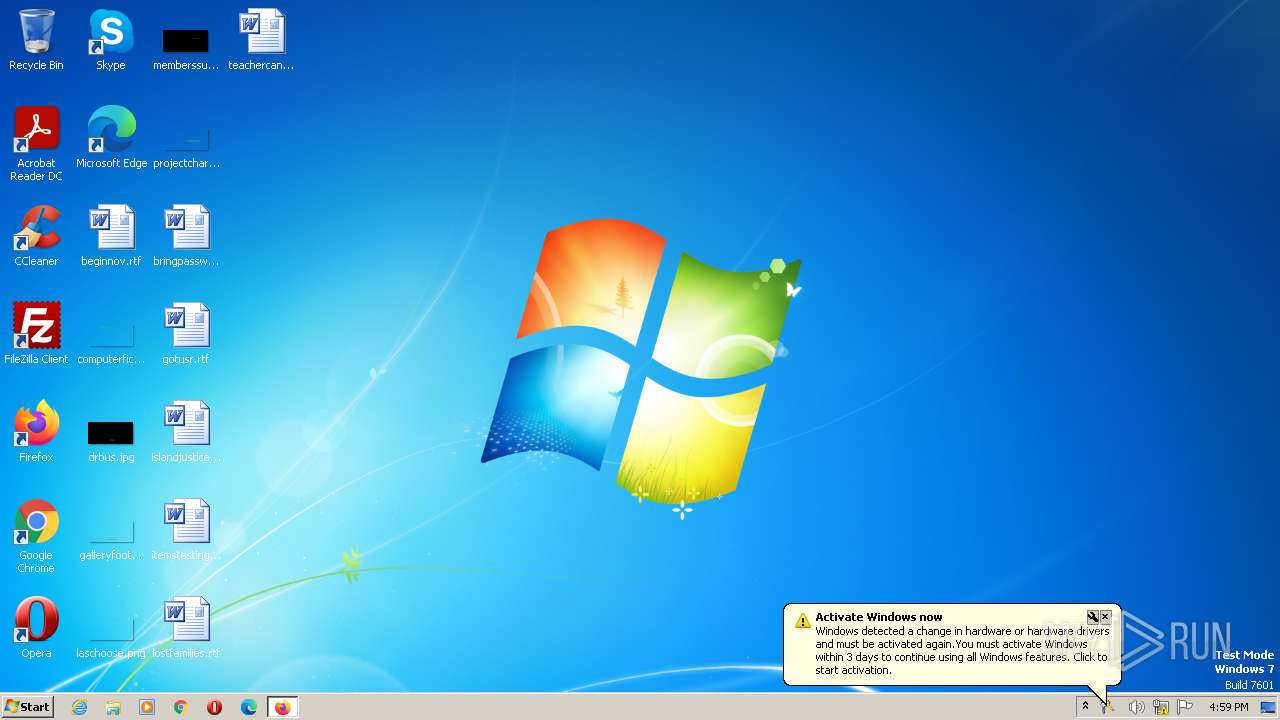Show hidden tray icons arrow
1280x720 pixels.
(1085, 707)
